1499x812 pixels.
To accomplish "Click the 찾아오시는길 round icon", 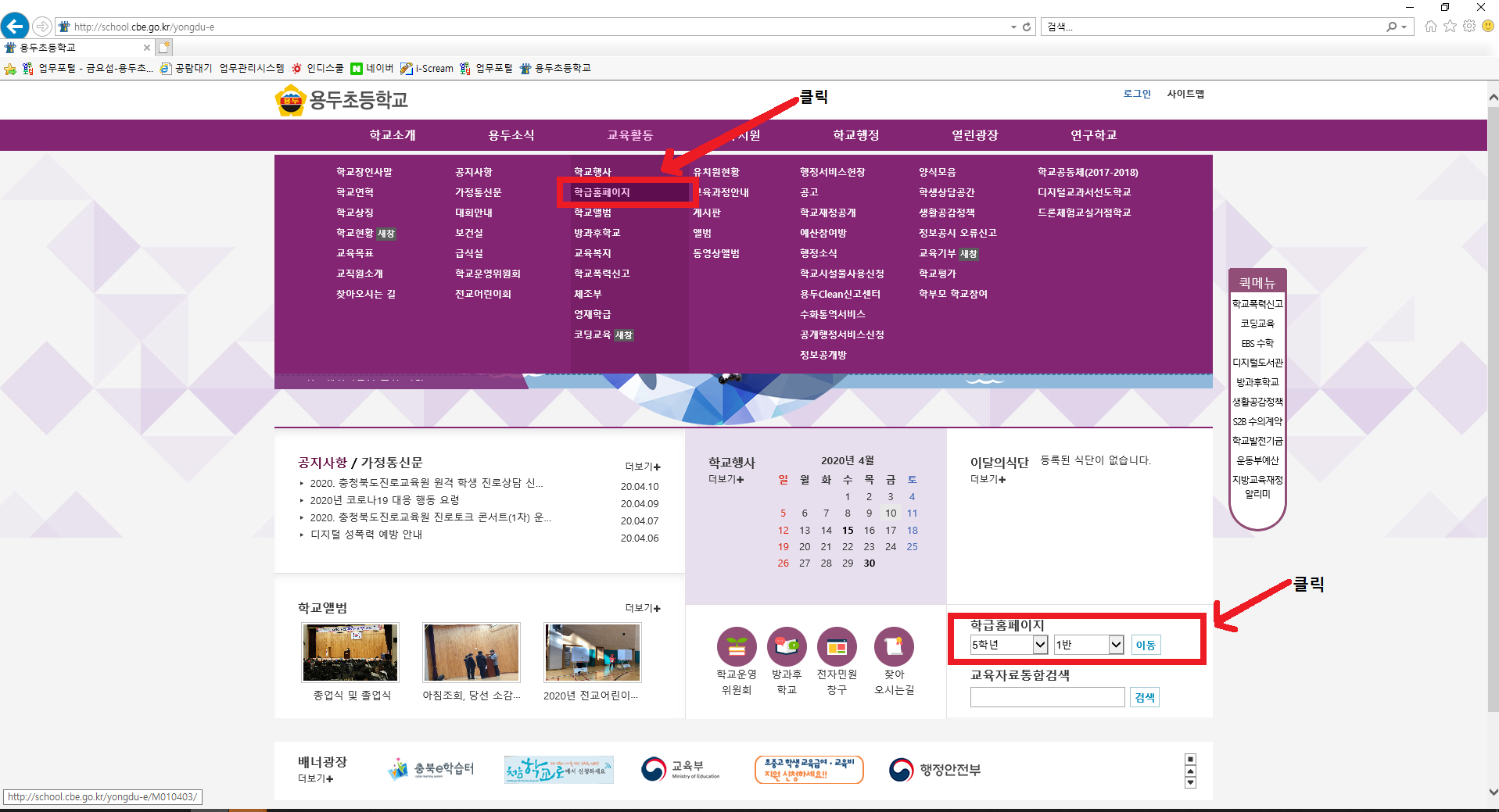I will (894, 647).
